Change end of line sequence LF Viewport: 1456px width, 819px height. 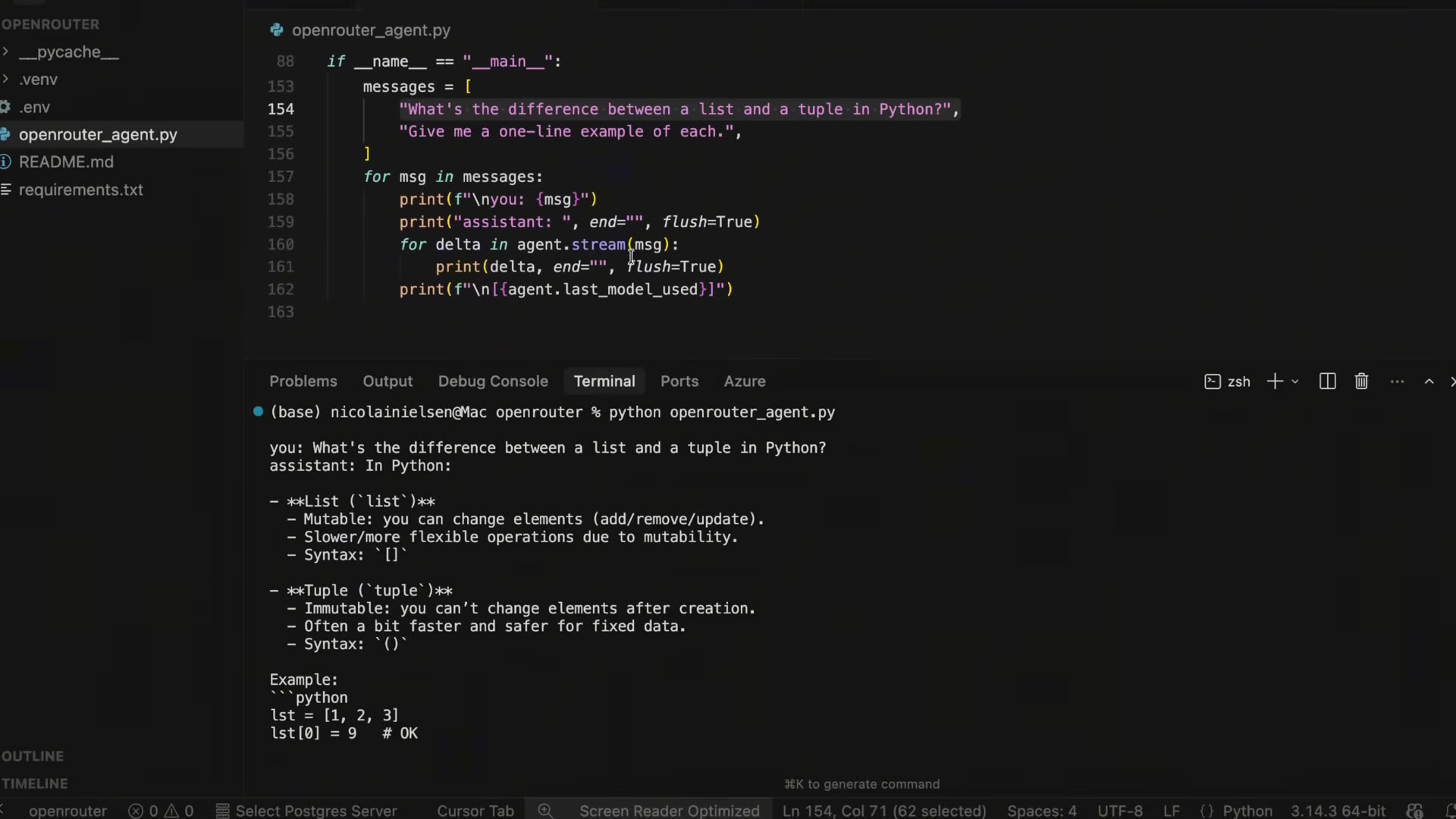click(x=1172, y=811)
